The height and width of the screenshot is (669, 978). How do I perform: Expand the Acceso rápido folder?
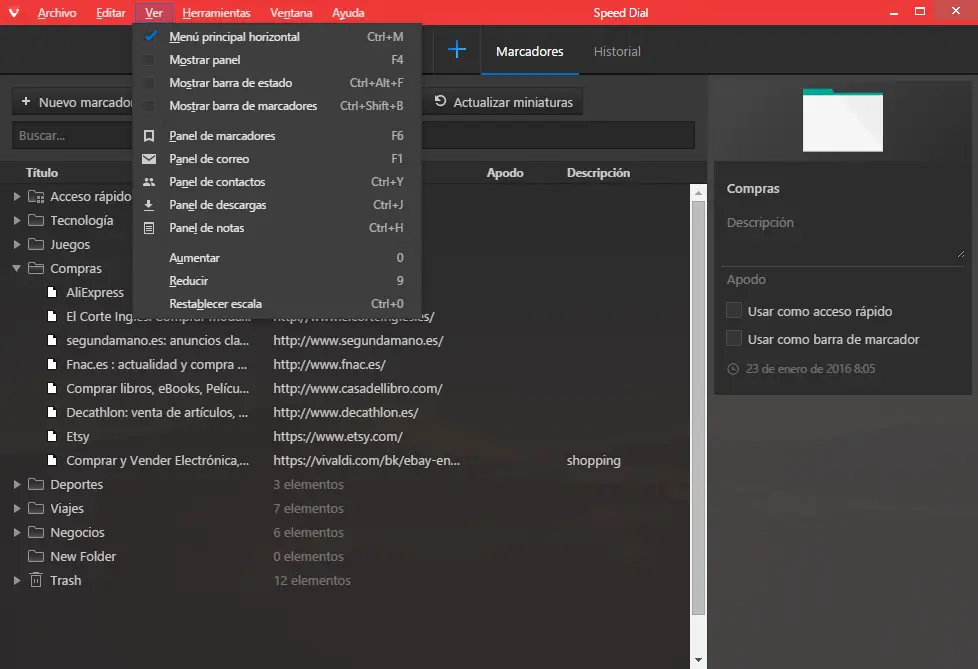click(x=17, y=196)
